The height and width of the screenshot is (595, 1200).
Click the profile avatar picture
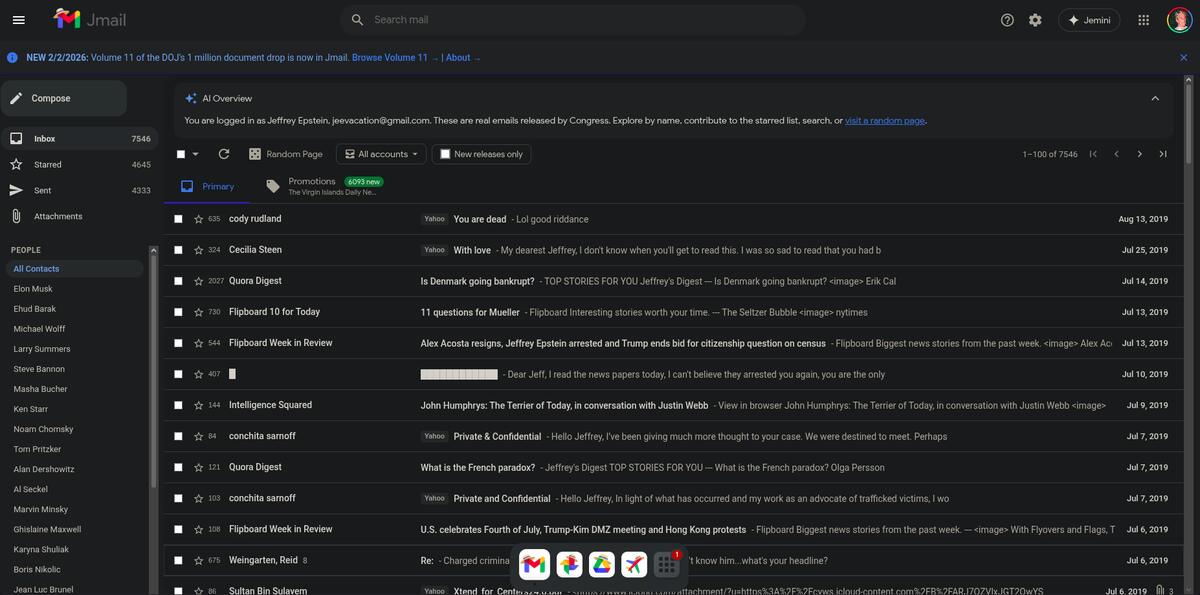1178,20
